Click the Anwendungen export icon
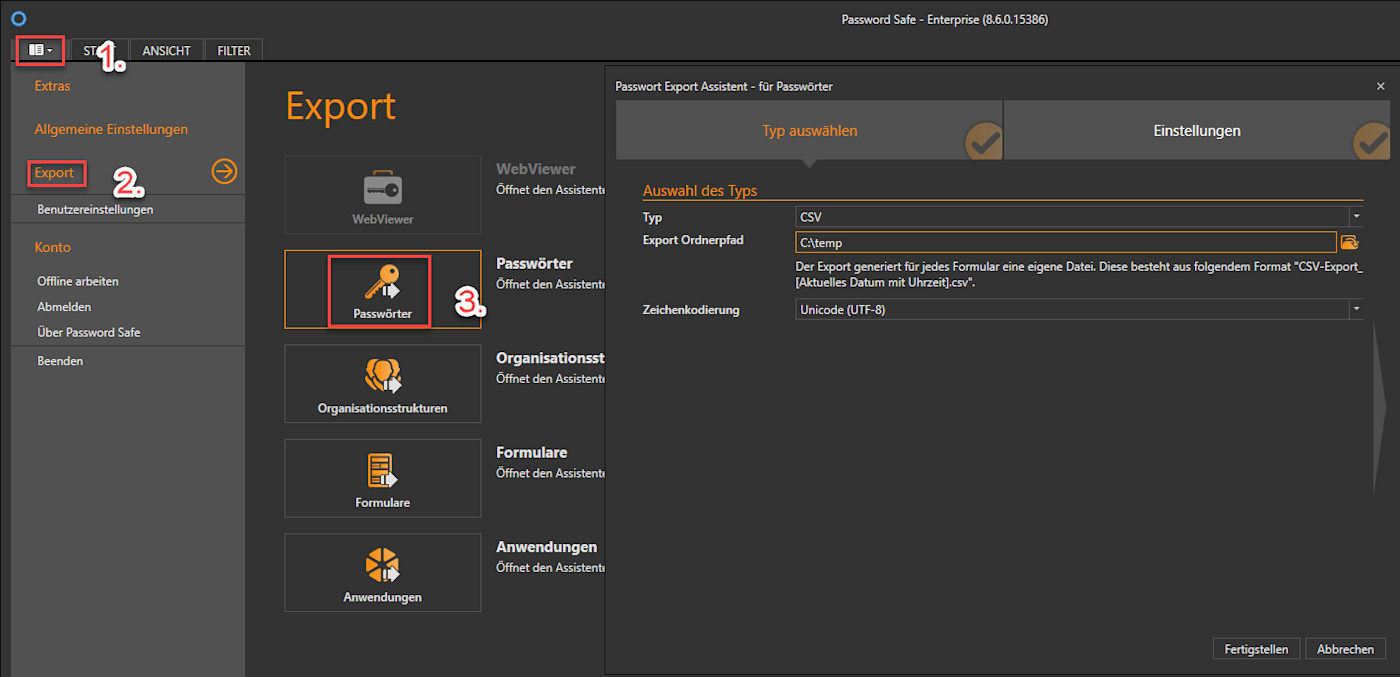 tap(383, 572)
